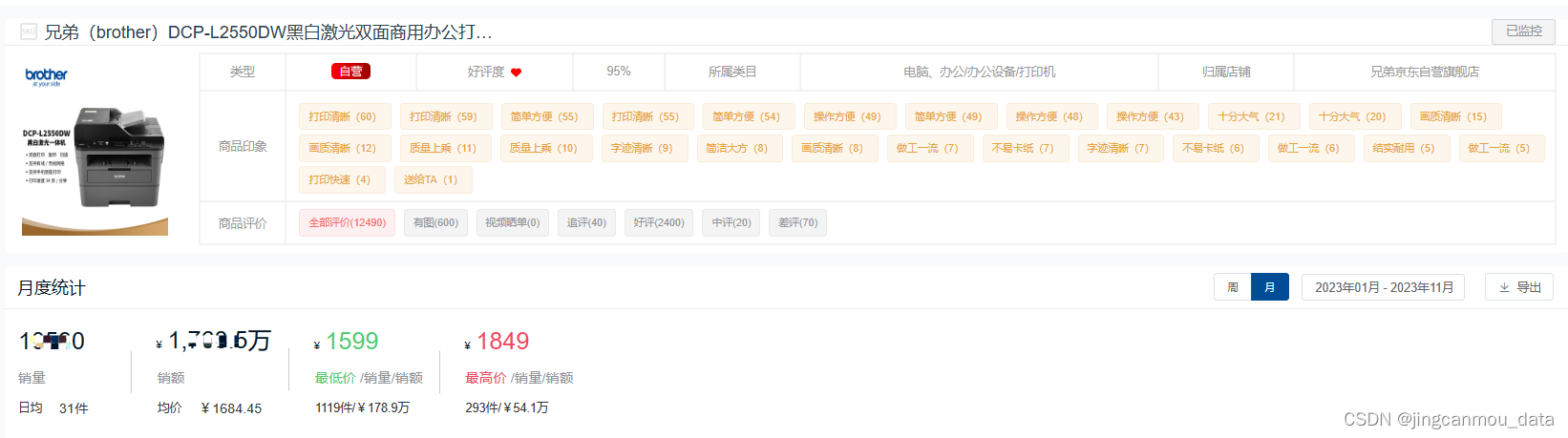Click the 操作方便 (49) tag

pyautogui.click(x=850, y=116)
